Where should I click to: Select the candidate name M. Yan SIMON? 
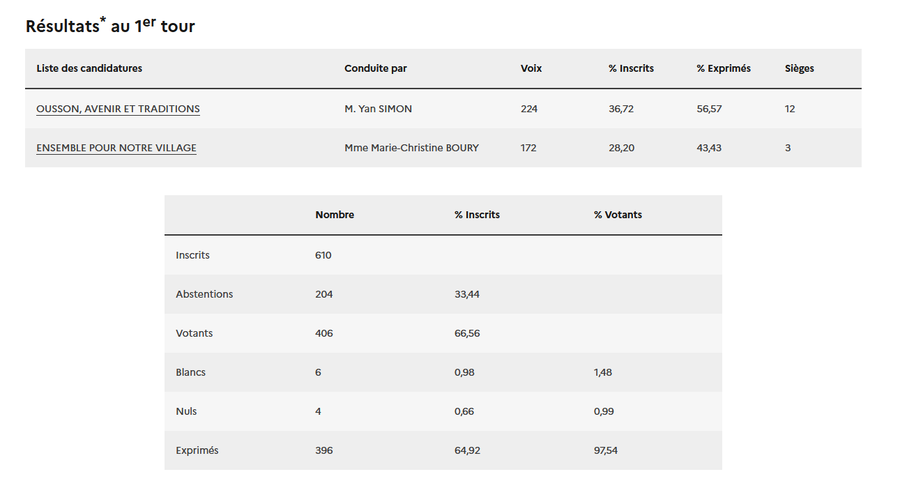[378, 109]
